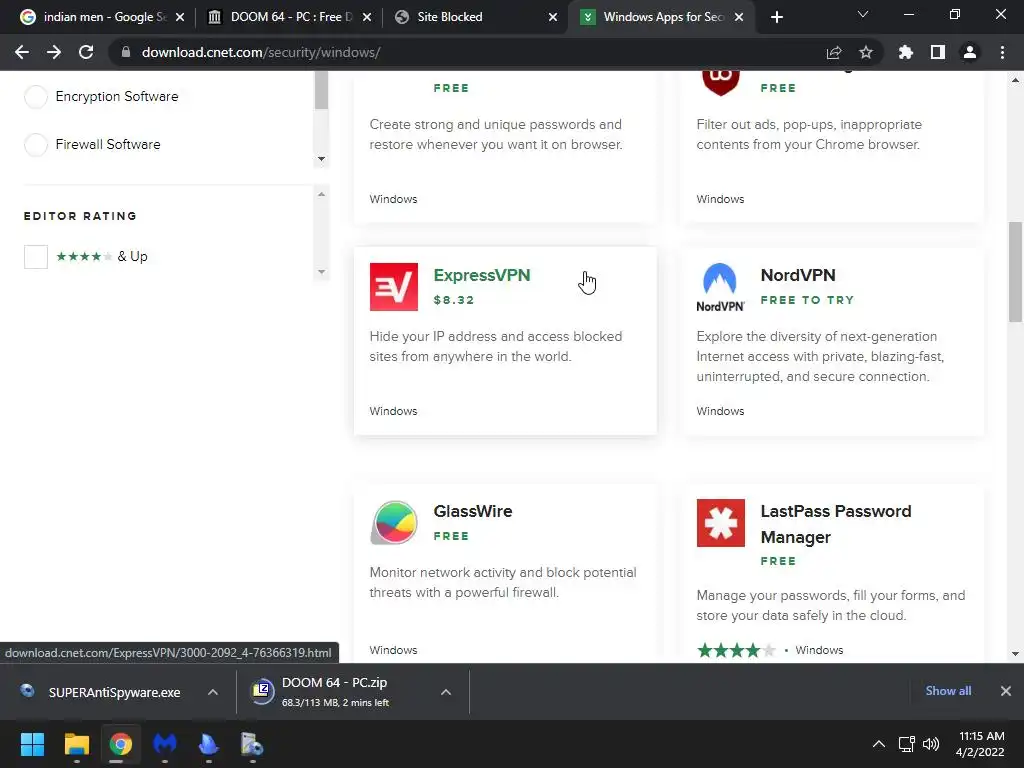Click Show all downloads
The image size is (1024, 768).
tap(948, 691)
